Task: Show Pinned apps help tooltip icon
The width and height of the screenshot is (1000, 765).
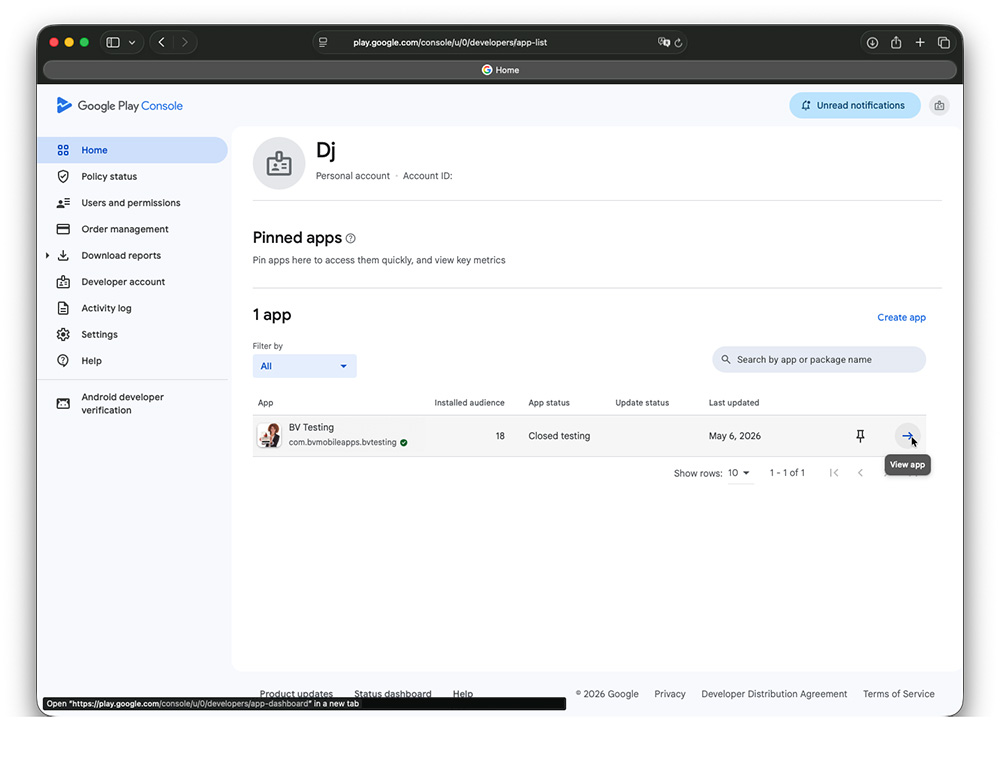Action: [350, 238]
